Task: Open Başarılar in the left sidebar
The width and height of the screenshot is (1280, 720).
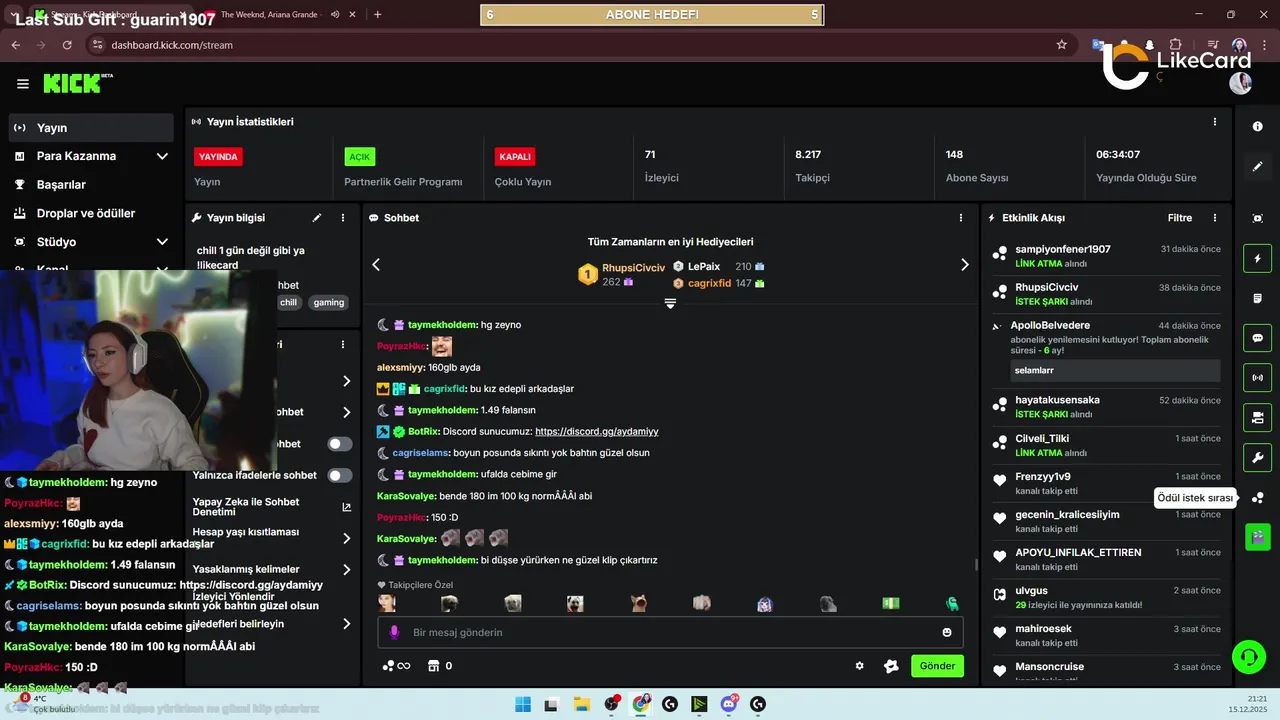Action: (91, 185)
